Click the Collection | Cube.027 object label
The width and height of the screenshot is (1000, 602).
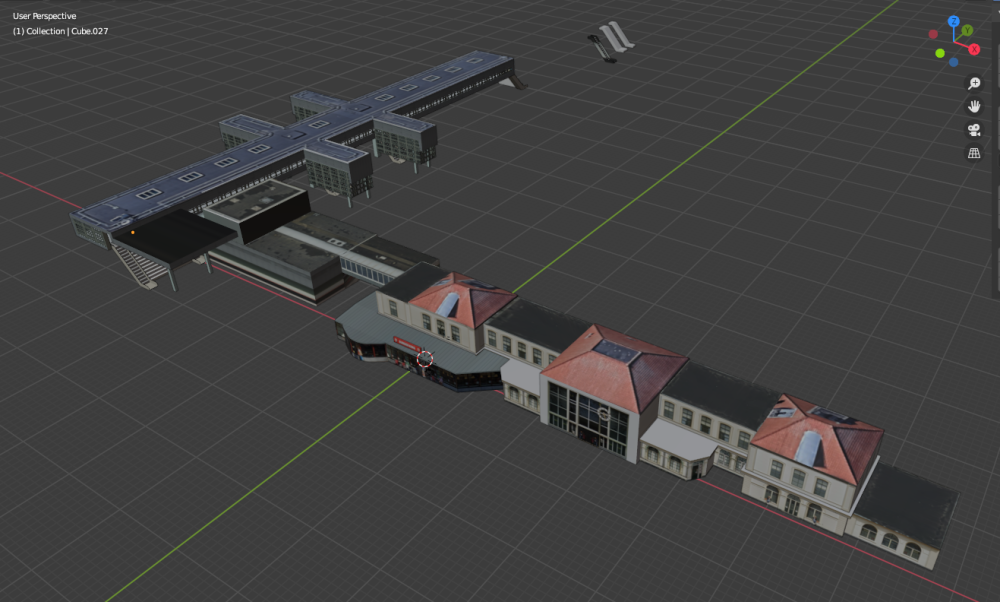tap(61, 31)
